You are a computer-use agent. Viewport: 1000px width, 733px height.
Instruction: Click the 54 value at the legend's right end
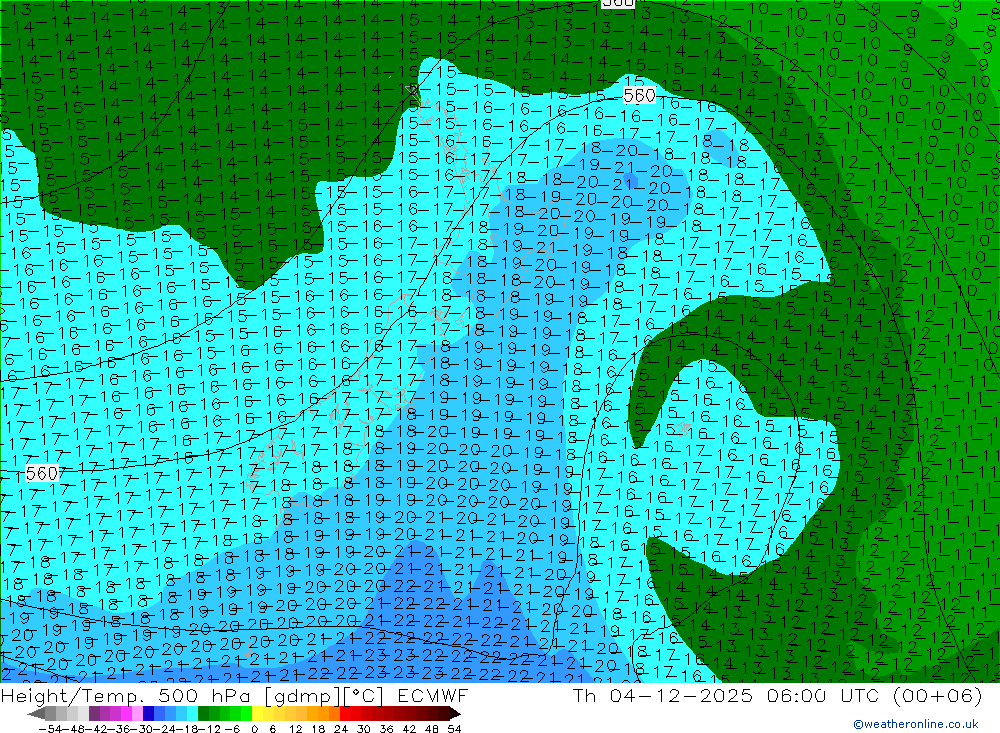[454, 727]
